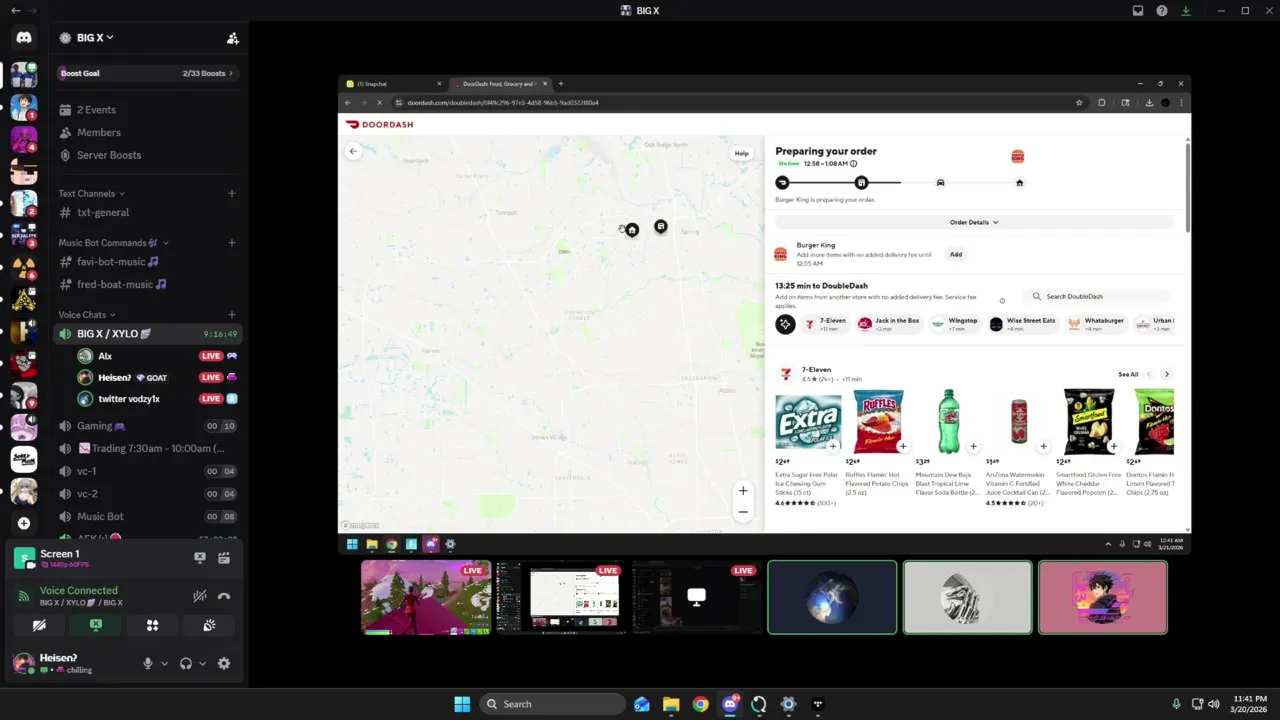Open Settings gear from the taskbar

(x=788, y=704)
